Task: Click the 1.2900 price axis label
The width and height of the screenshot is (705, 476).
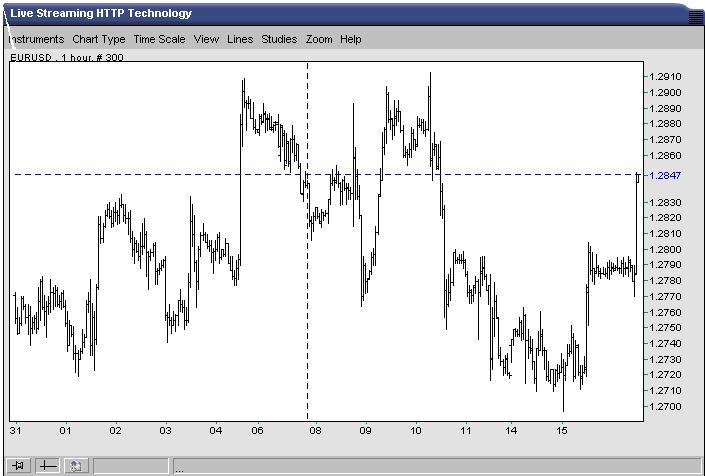Action: (x=665, y=93)
